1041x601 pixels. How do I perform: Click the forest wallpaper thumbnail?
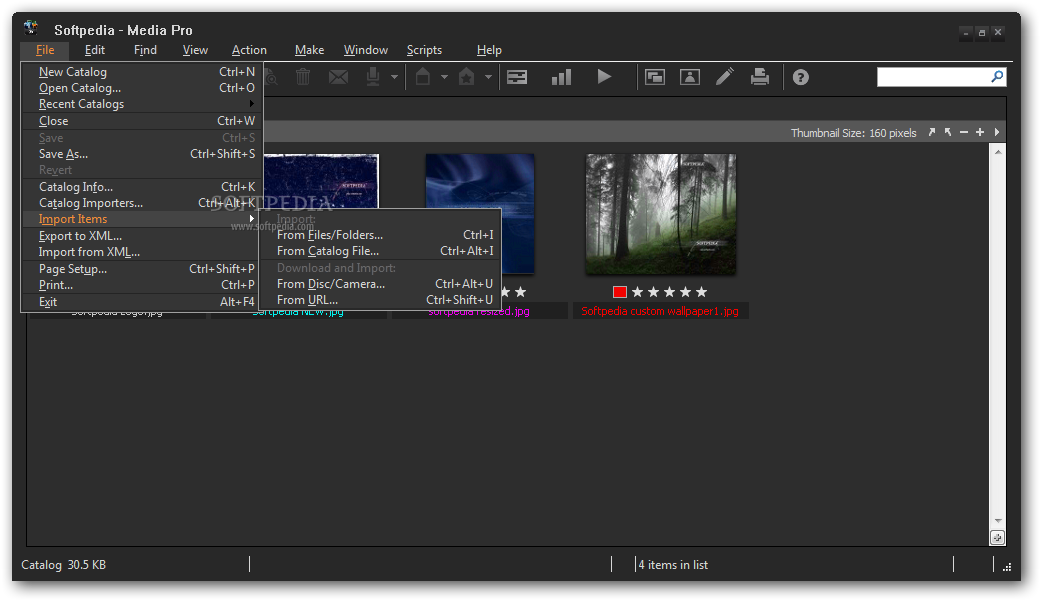661,215
